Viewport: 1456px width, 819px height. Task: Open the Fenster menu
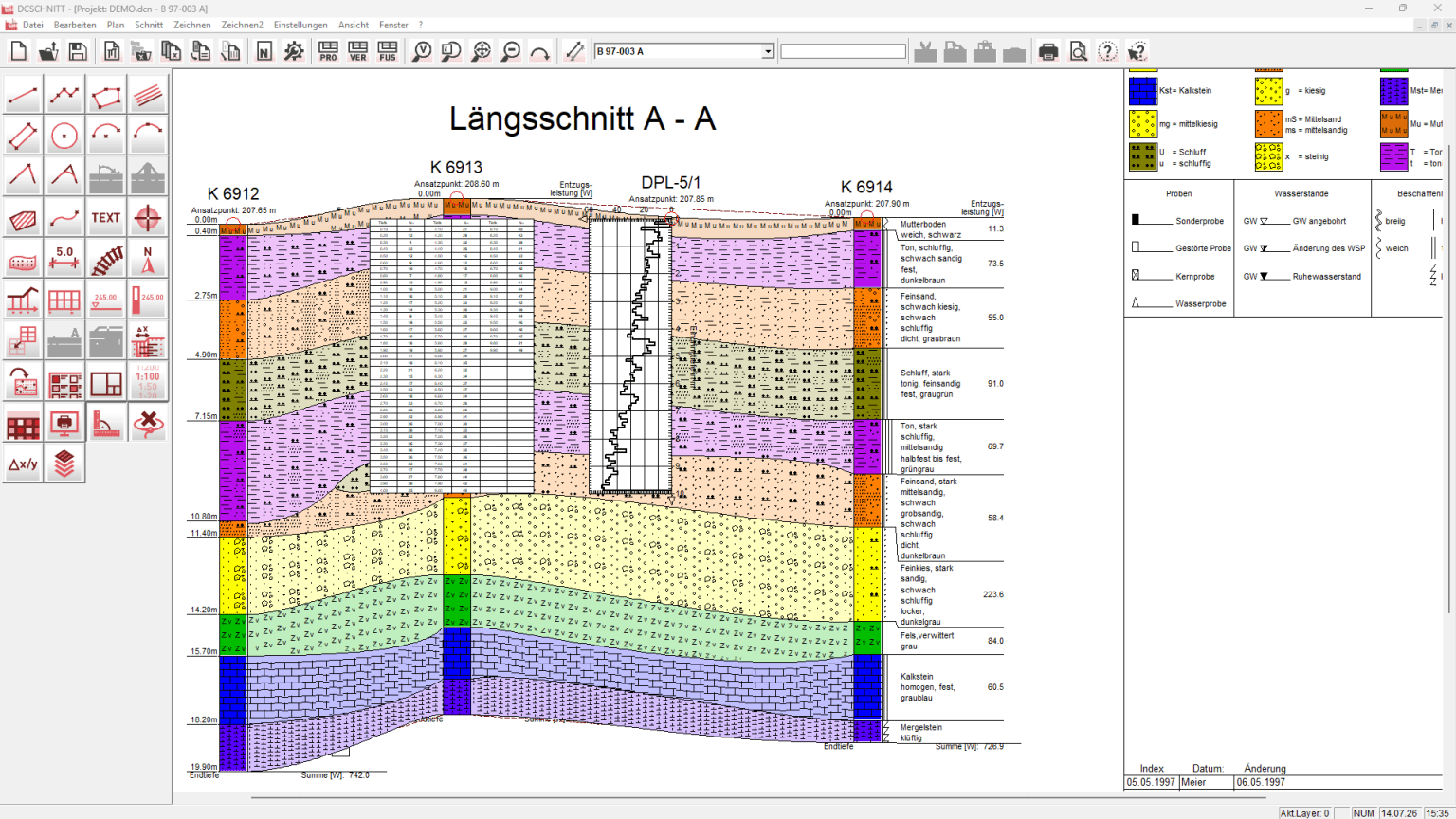point(393,25)
